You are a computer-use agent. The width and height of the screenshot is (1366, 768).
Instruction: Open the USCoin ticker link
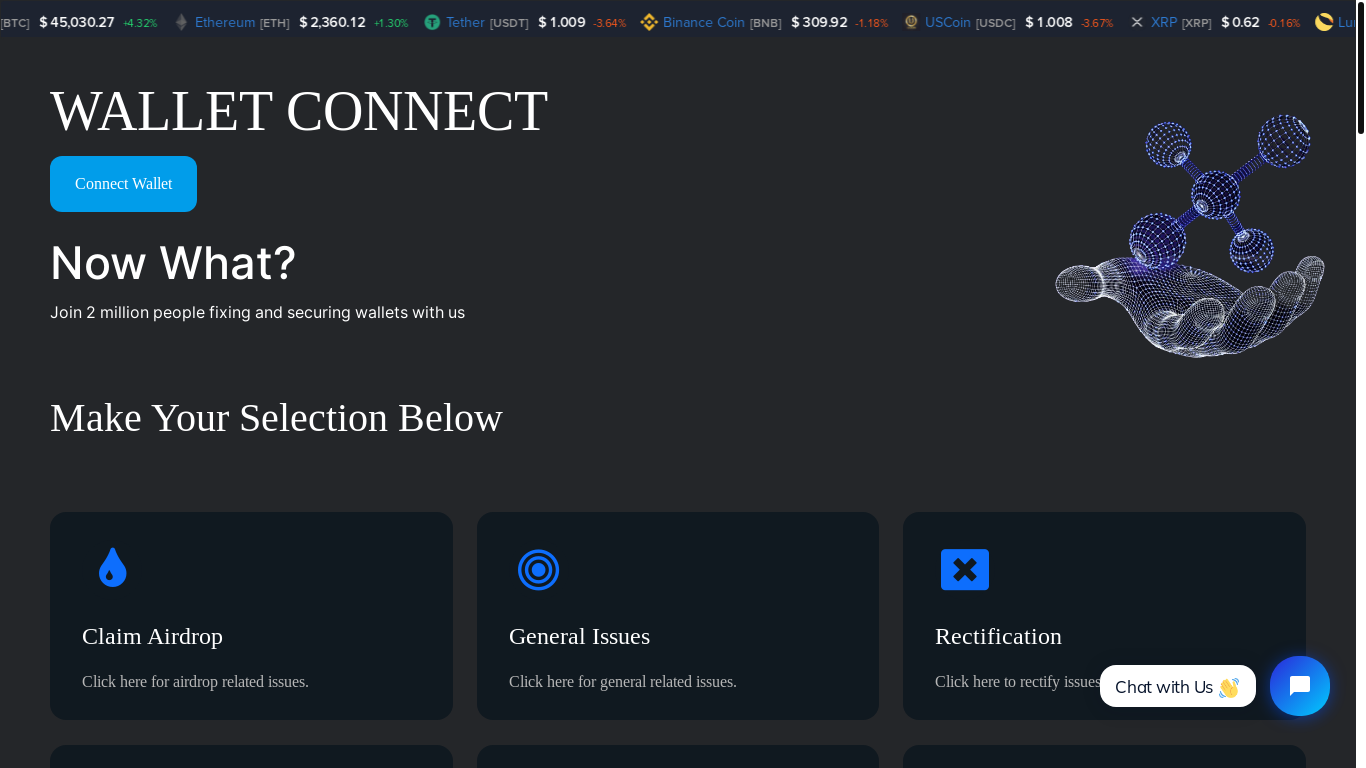tap(947, 22)
